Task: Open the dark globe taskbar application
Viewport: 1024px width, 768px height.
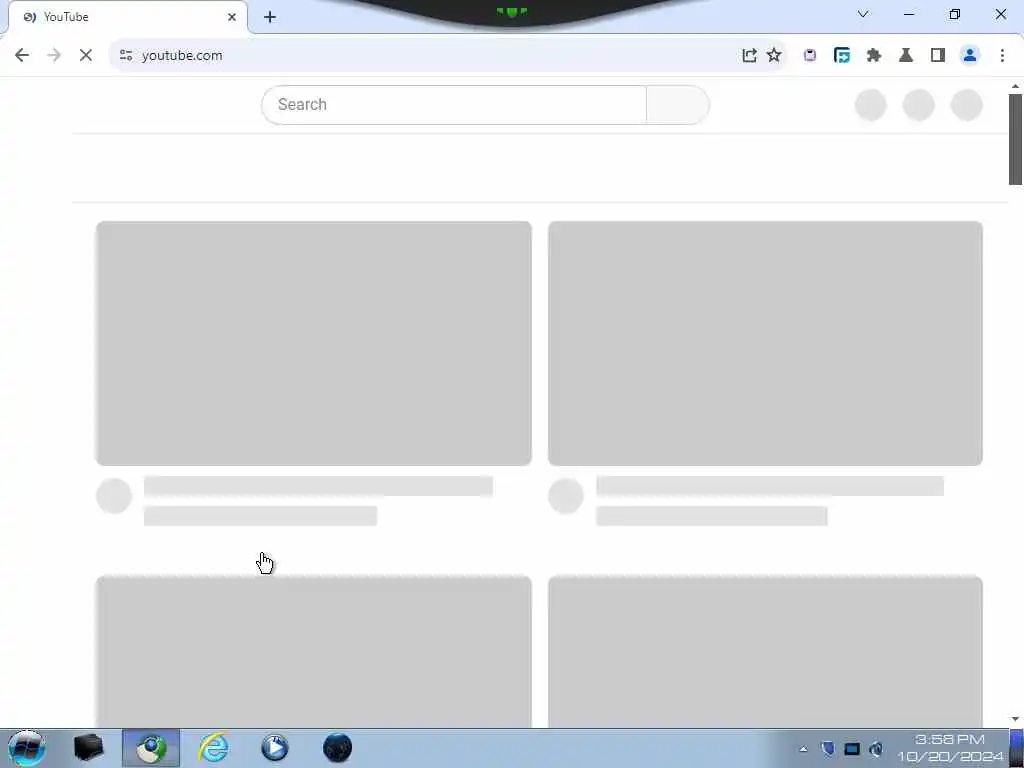Action: pyautogui.click(x=337, y=748)
